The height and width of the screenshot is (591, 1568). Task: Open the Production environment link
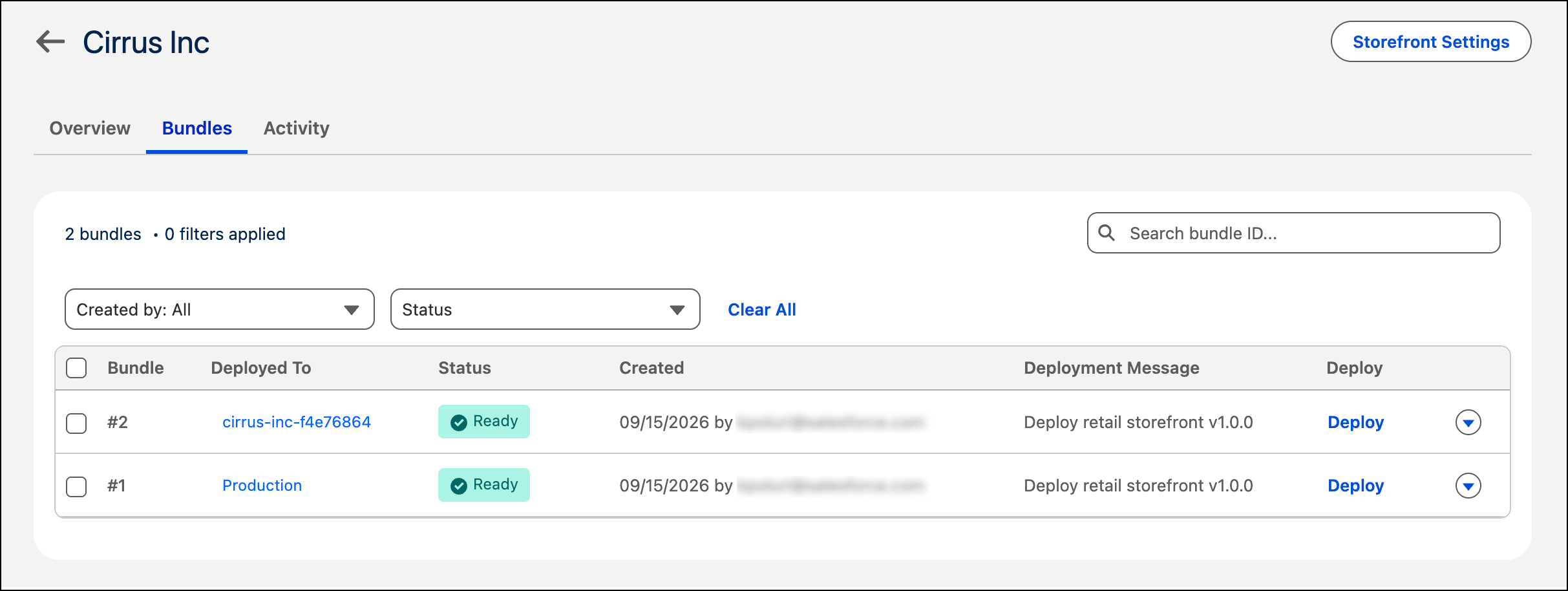coord(262,486)
